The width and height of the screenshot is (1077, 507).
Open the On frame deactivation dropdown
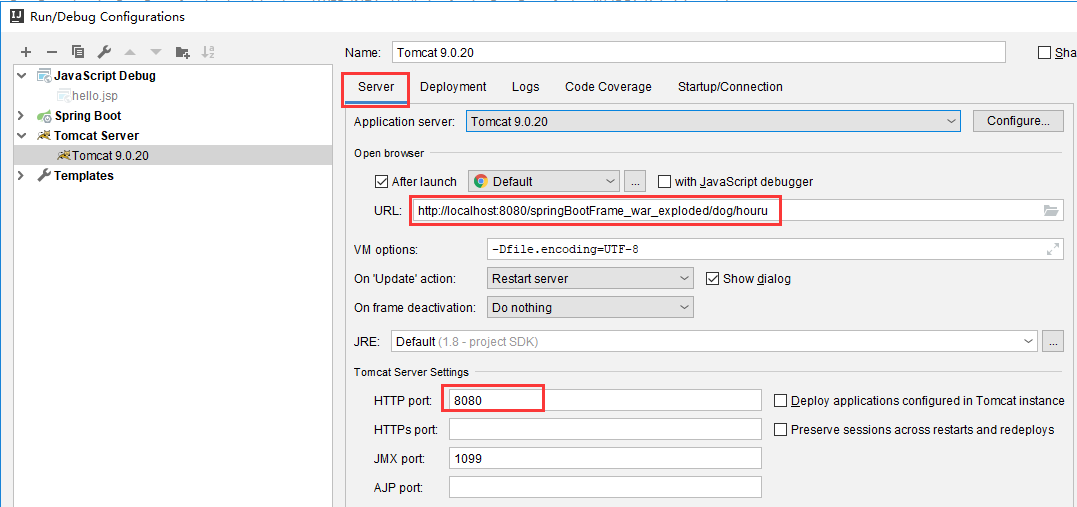point(590,307)
